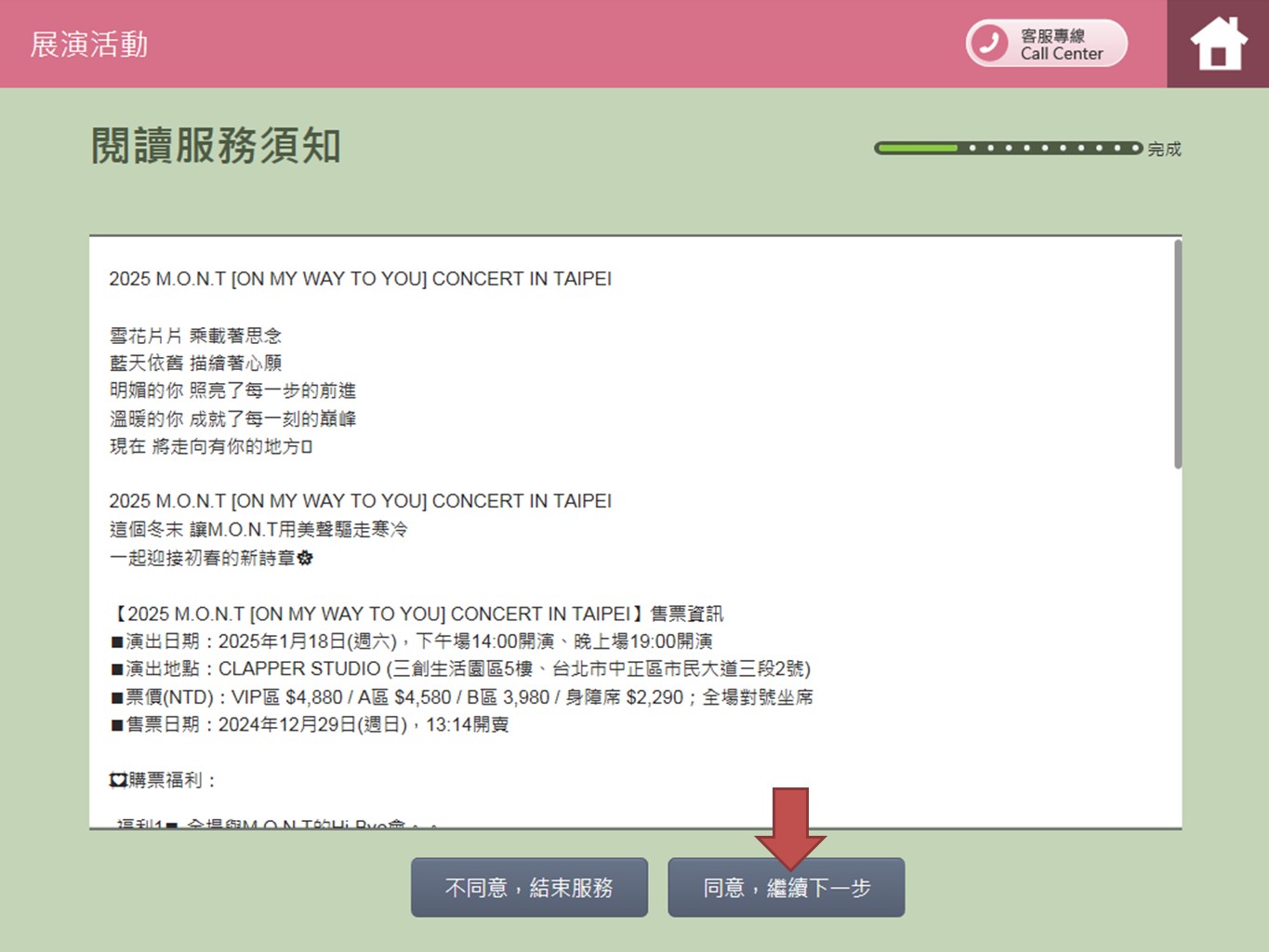This screenshot has height=952, width=1269.
Task: Click the 售票資訊 section heading line
Action: [x=416, y=614]
